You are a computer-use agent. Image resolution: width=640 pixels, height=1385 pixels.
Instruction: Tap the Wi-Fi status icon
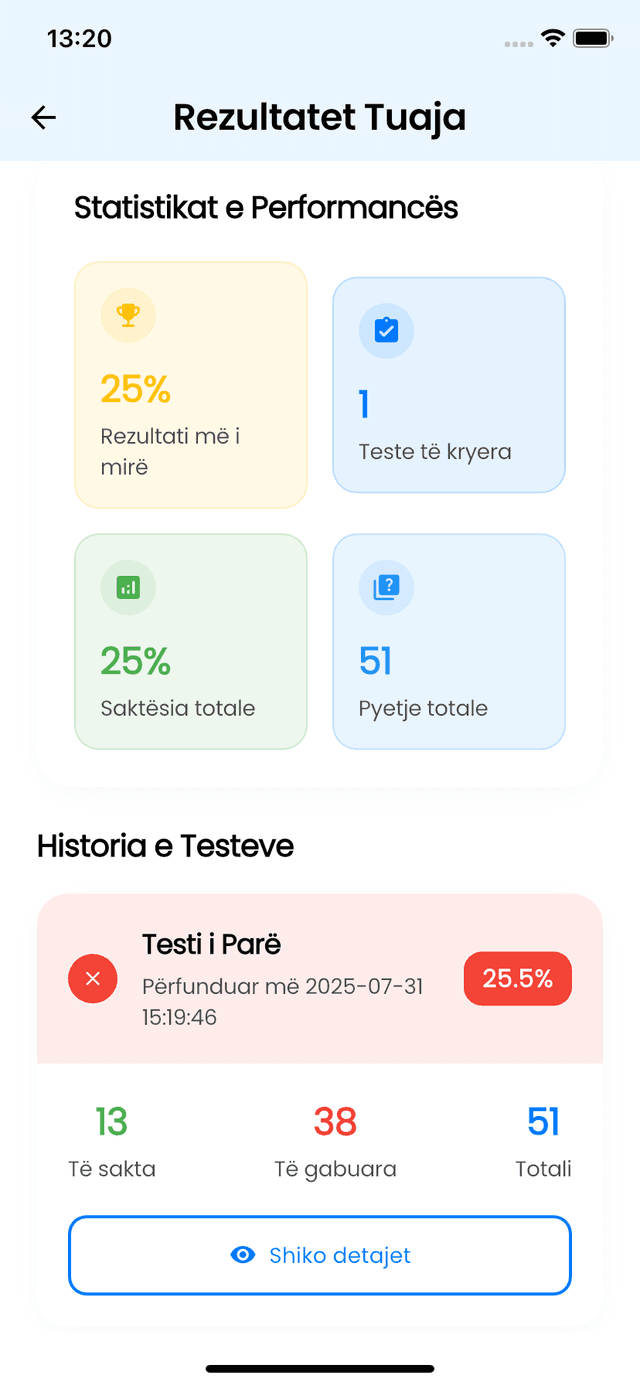pos(552,38)
